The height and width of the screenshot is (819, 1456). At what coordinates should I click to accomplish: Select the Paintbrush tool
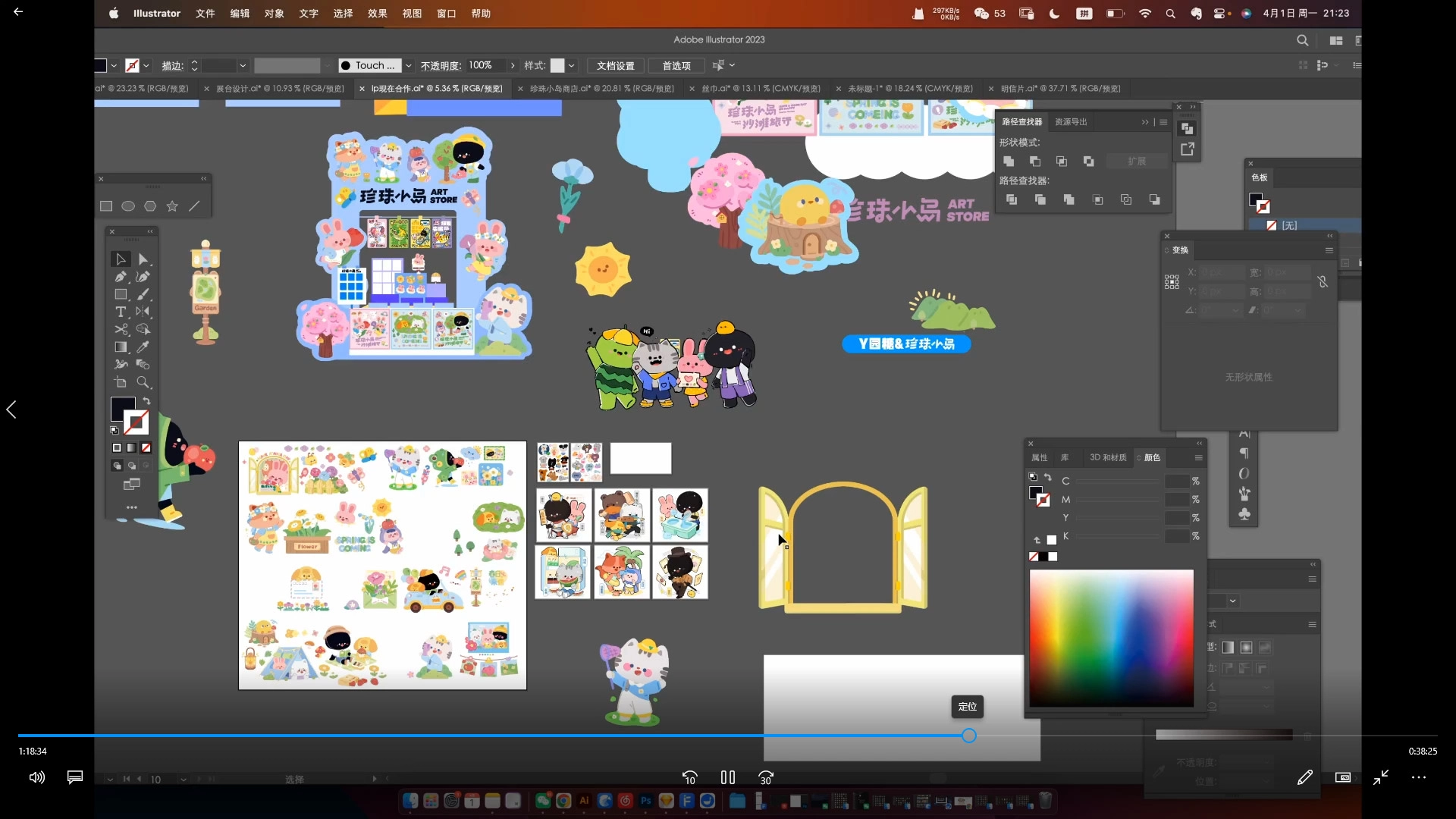tap(143, 294)
